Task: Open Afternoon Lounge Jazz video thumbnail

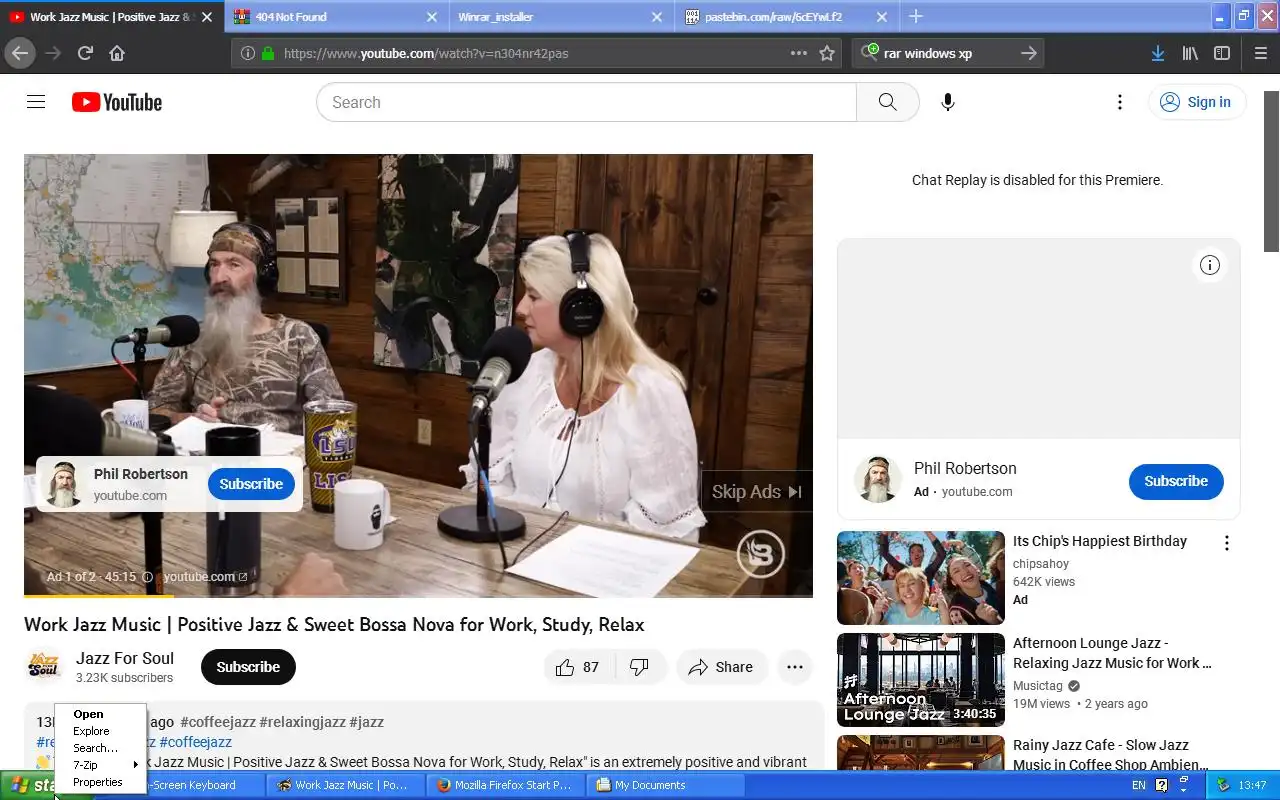Action: [x=920, y=680]
